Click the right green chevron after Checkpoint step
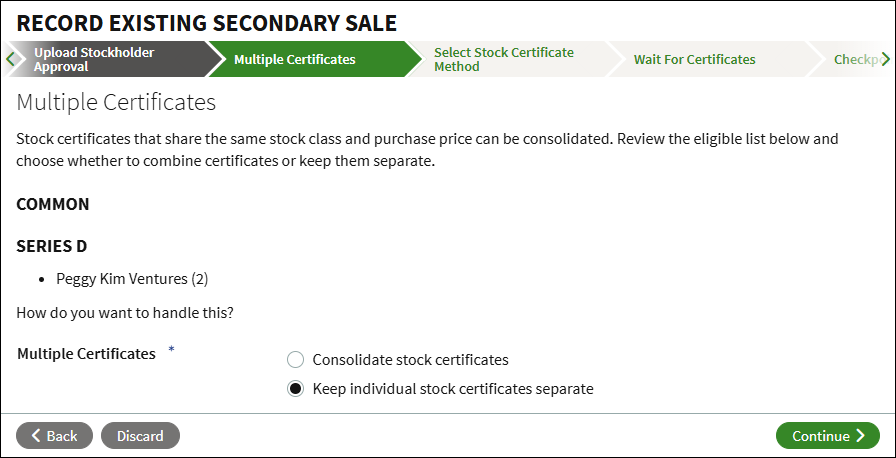Screen dimensions: 896x458 [x=886, y=59]
